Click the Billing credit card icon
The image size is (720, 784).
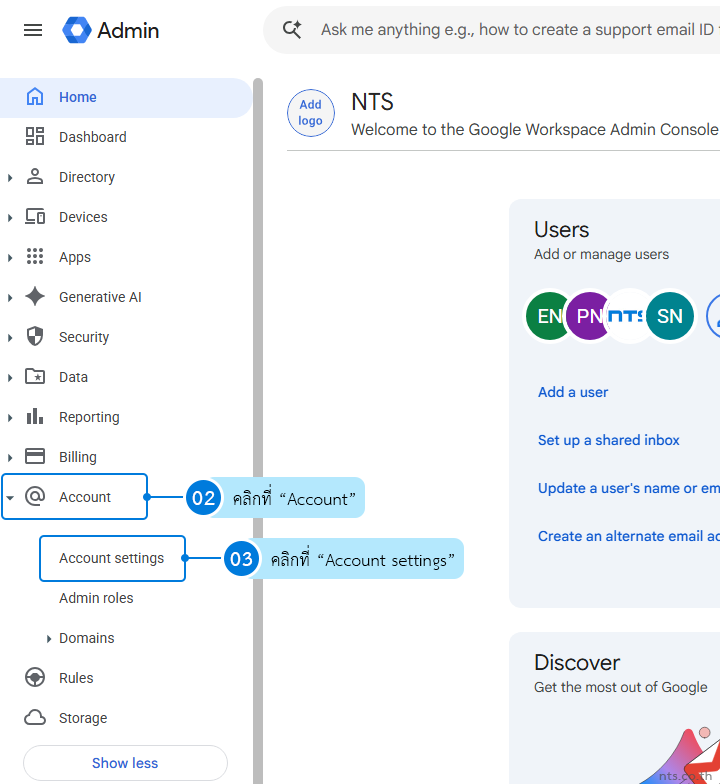[35, 456]
